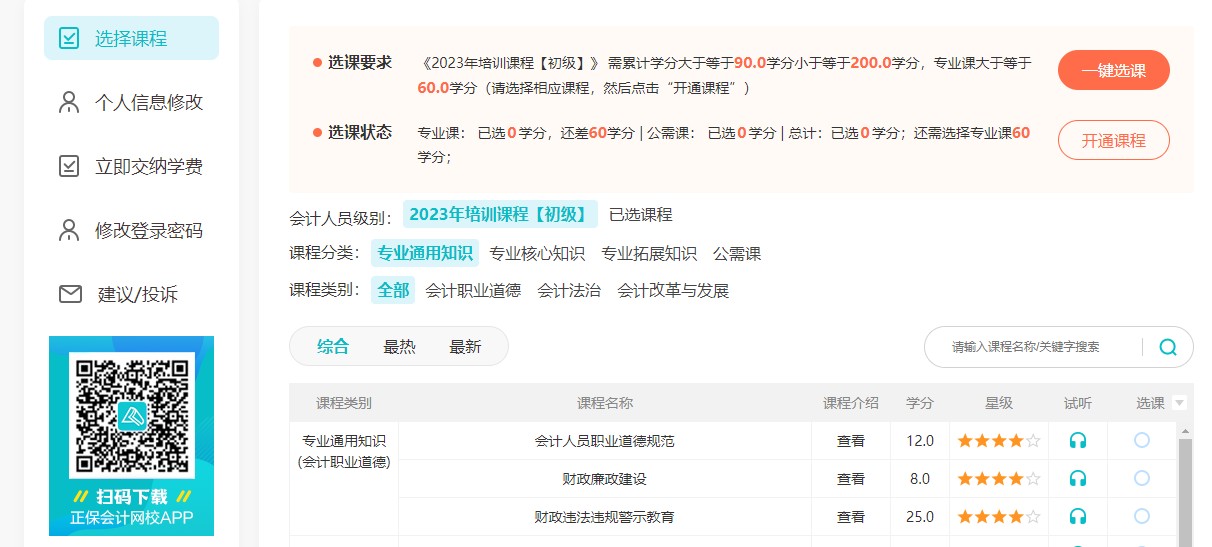
Task: Select the 财政廉政建设 course radio button
Action: [x=1142, y=479]
